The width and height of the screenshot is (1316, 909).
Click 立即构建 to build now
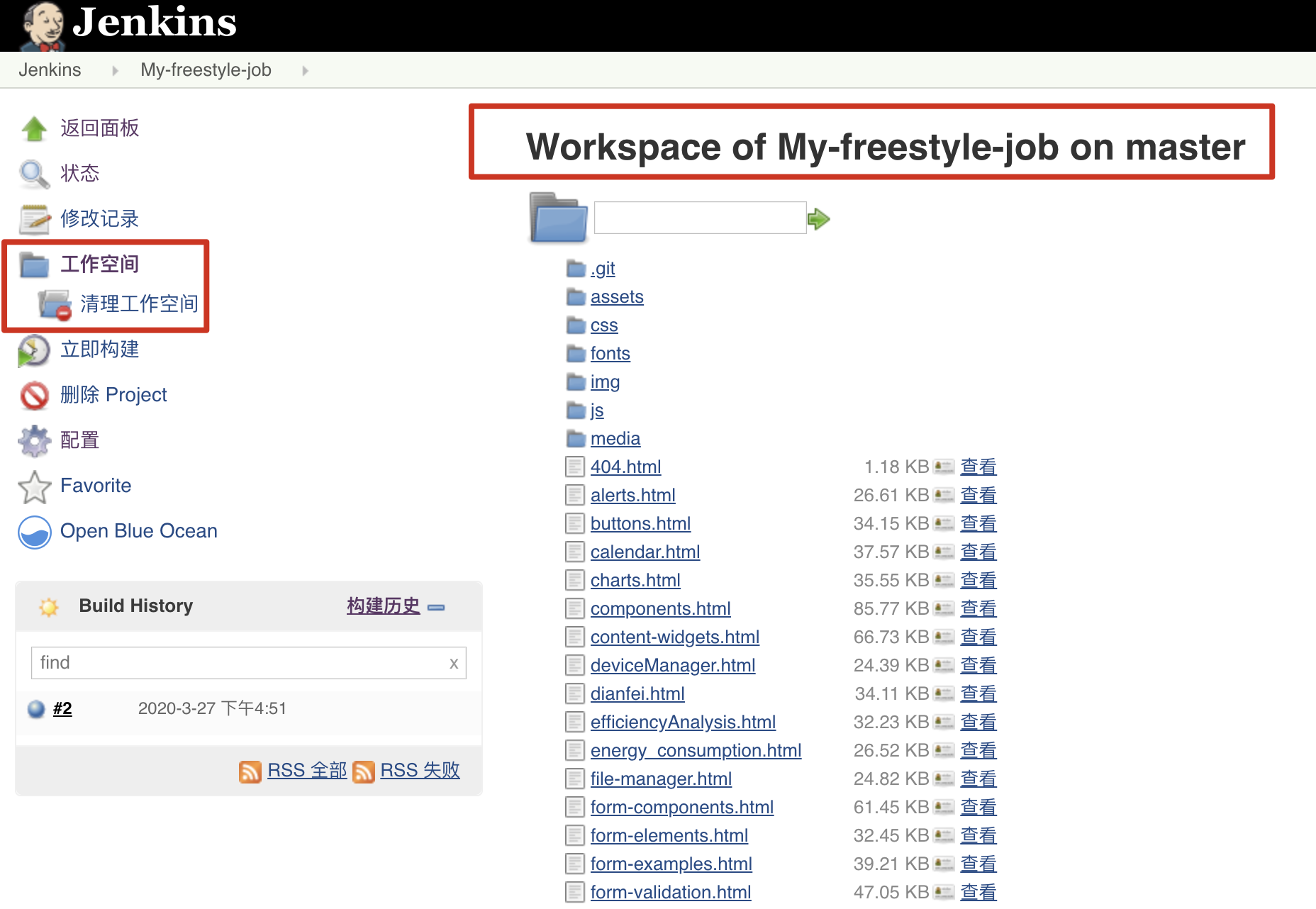pos(100,350)
